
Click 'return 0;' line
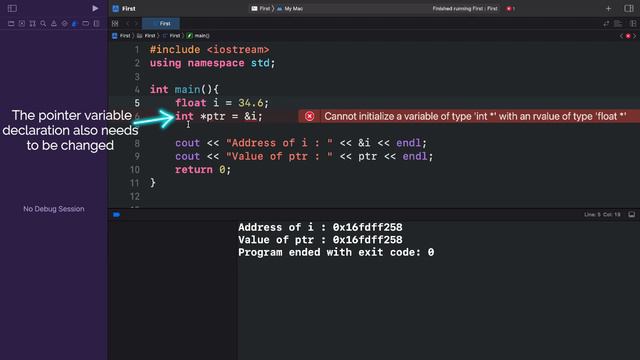203,170
